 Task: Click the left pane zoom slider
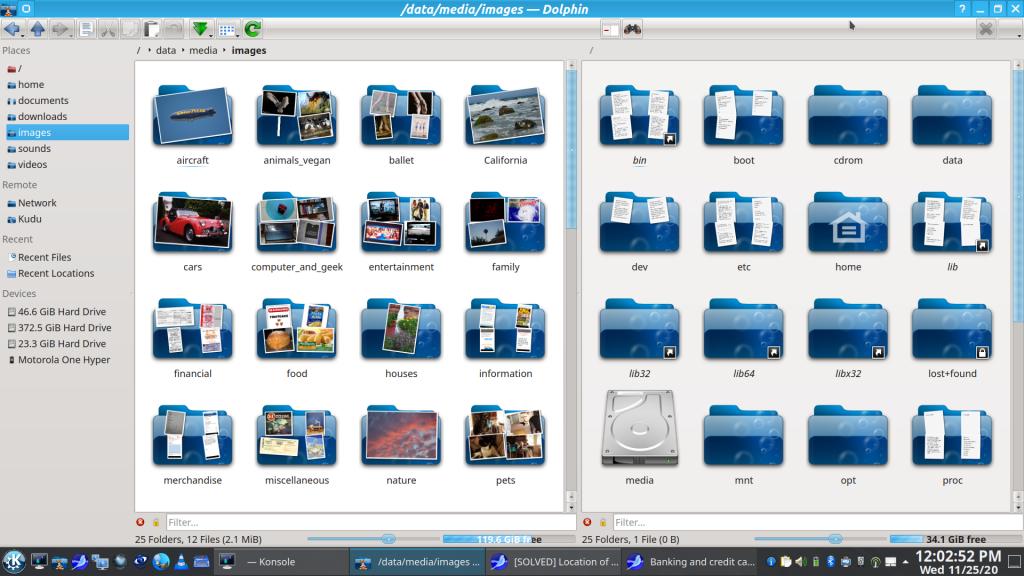[x=388, y=539]
